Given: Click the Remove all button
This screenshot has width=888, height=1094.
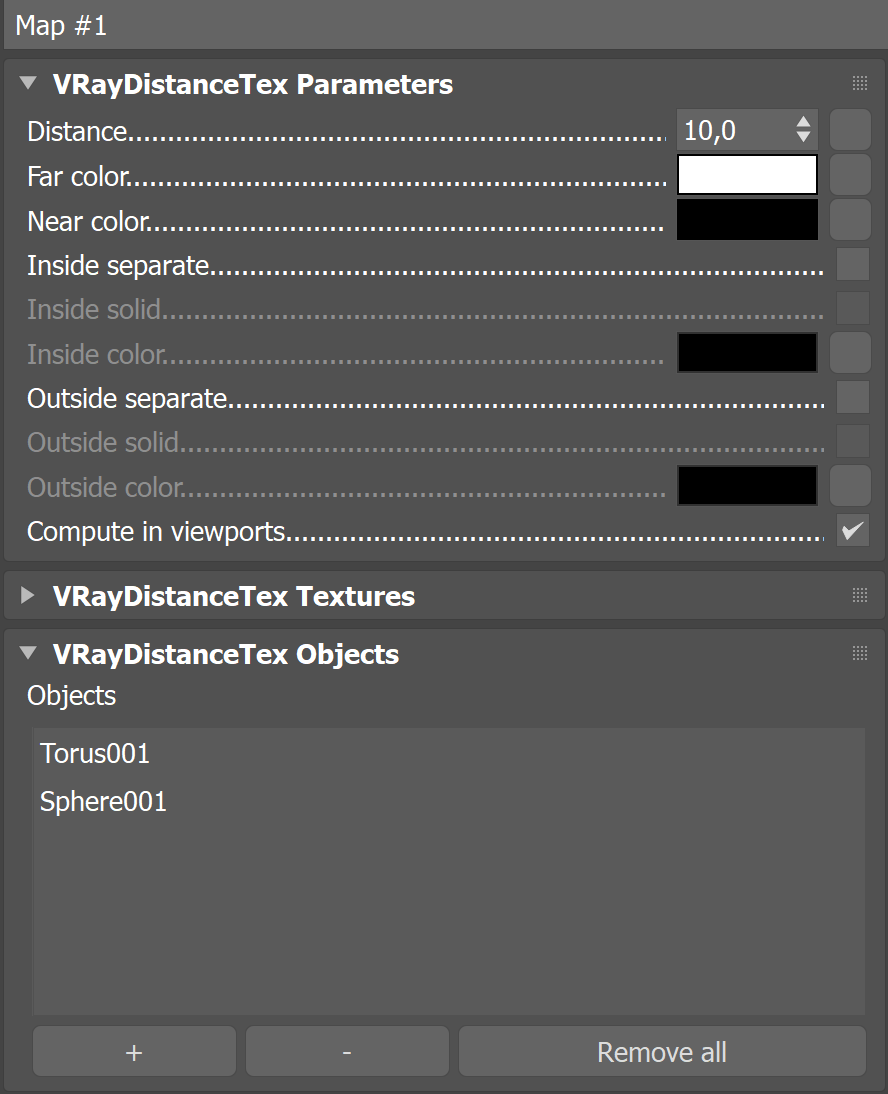Looking at the screenshot, I should tap(662, 1051).
